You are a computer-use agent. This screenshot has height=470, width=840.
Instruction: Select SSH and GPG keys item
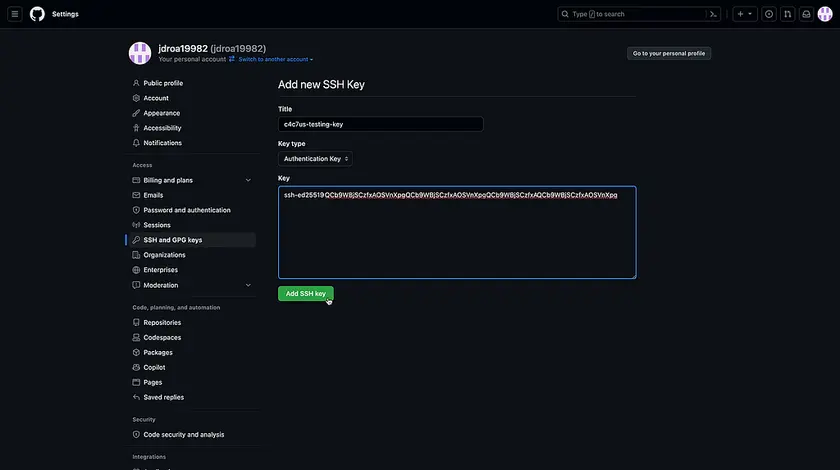pos(193,240)
